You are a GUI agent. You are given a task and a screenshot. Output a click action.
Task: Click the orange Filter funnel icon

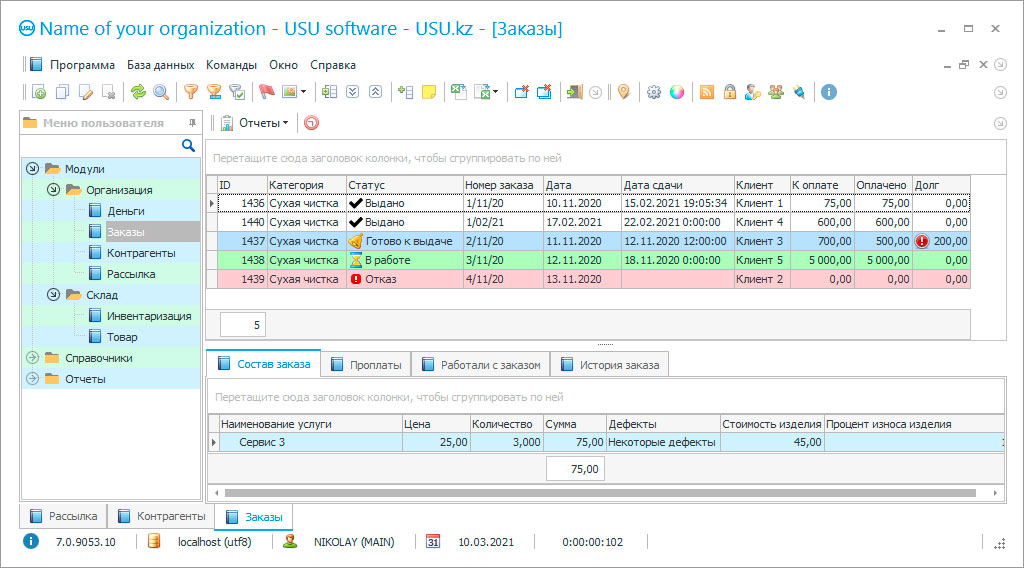[191, 92]
